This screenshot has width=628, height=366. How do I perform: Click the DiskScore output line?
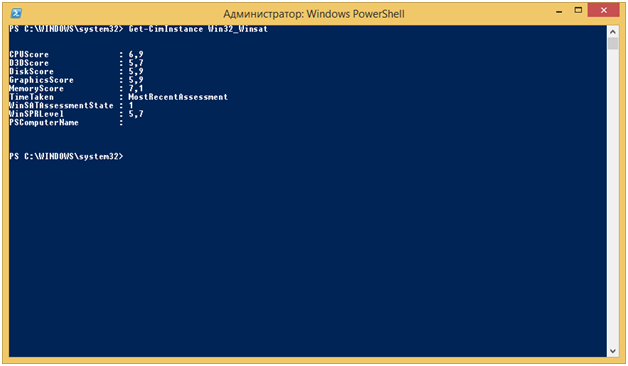click(x=76, y=71)
